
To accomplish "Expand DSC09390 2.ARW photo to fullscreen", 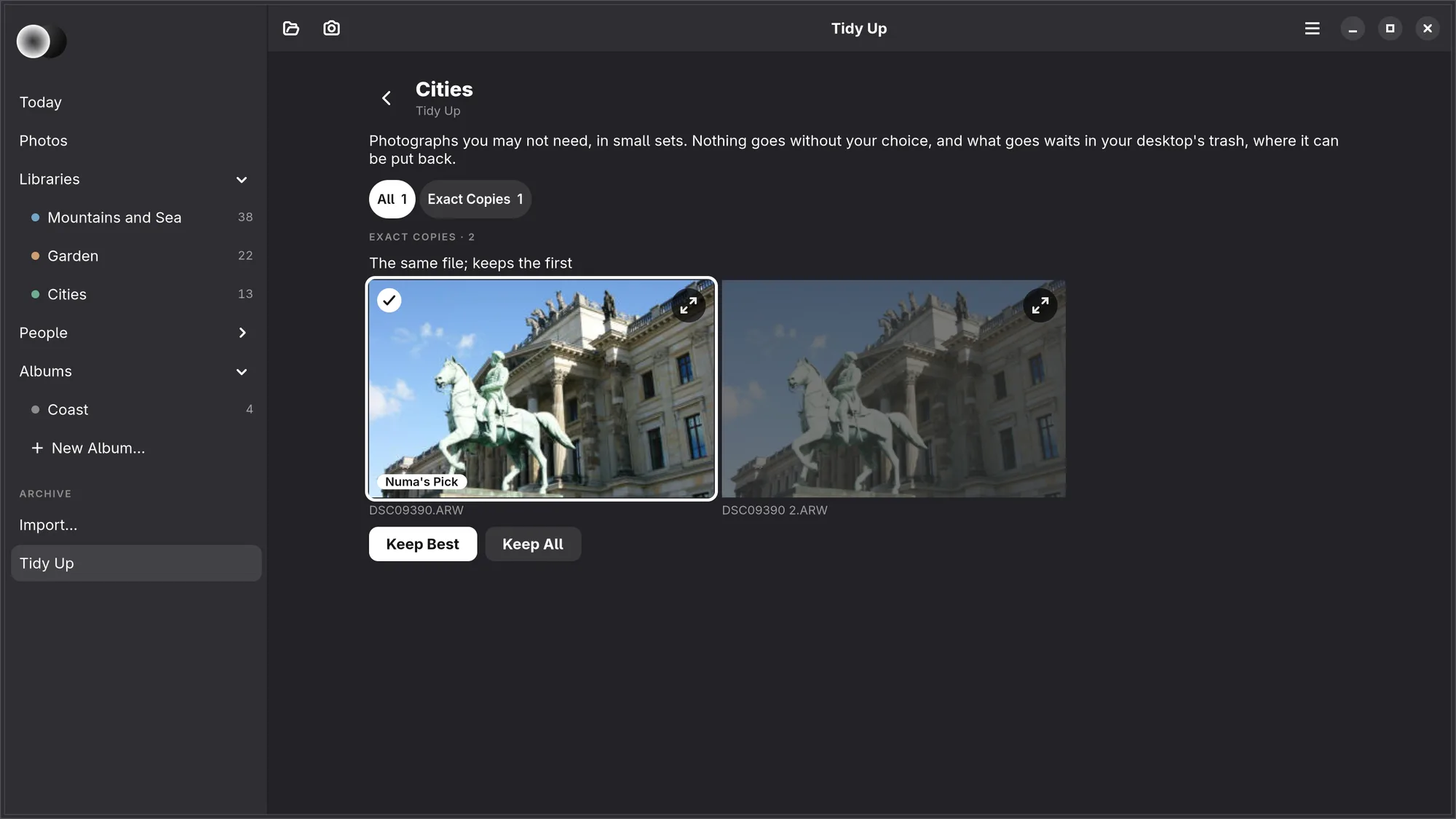I will click(1040, 306).
